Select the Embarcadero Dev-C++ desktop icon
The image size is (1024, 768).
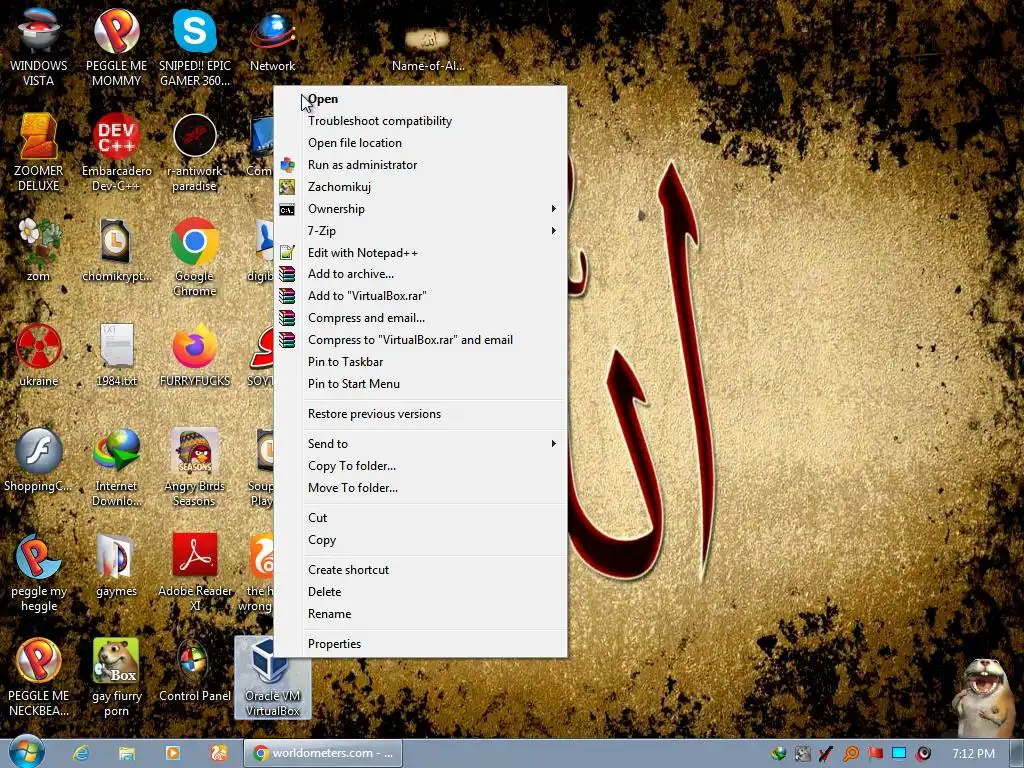coord(116,152)
